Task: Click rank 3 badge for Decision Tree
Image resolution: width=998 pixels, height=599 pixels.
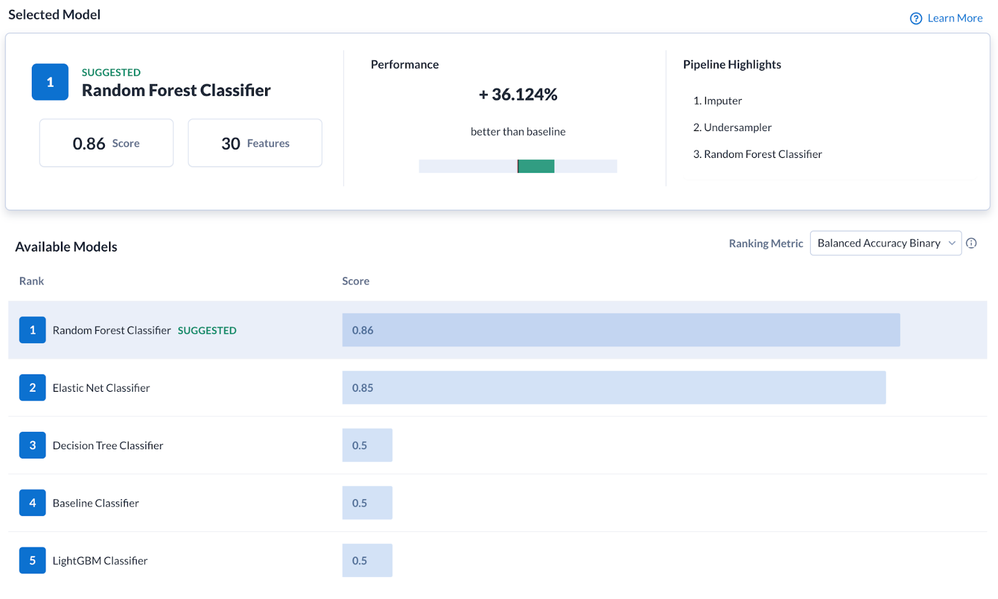Action: click(x=32, y=445)
